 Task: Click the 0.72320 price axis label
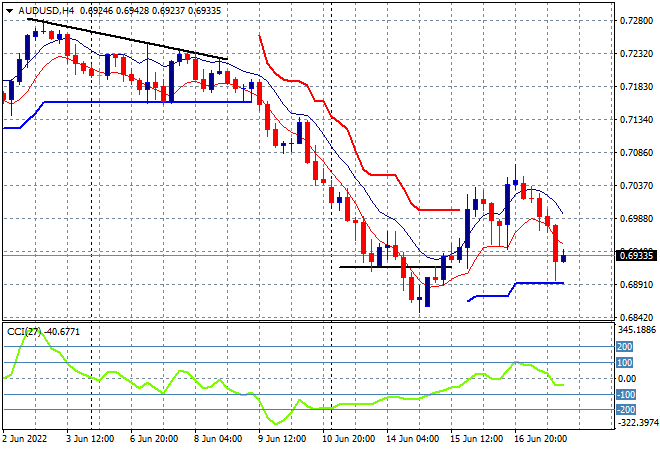click(x=636, y=53)
